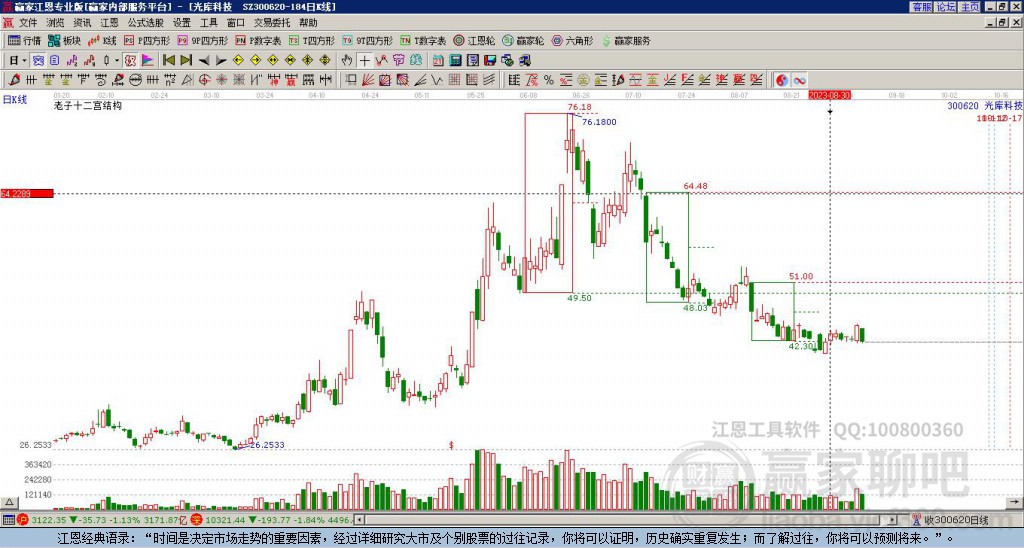Click the 老子十二宫结构 indicator title

(x=88, y=105)
